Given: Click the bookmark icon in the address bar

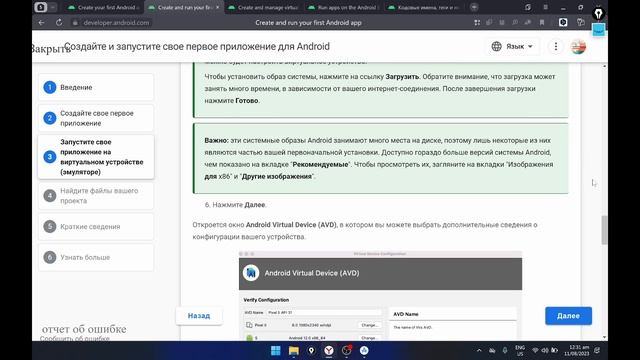Looking at the screenshot, I should click(542, 23).
